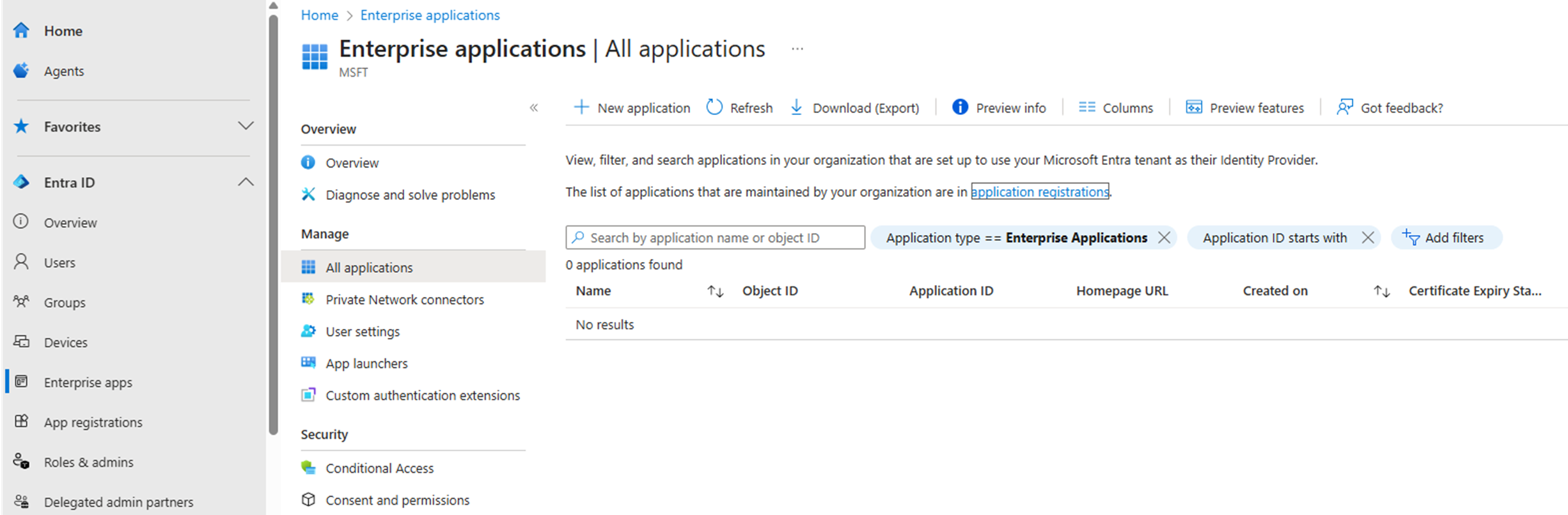Click the Favorites star icon
Viewport: 1568px width, 515px height.
click(x=21, y=126)
